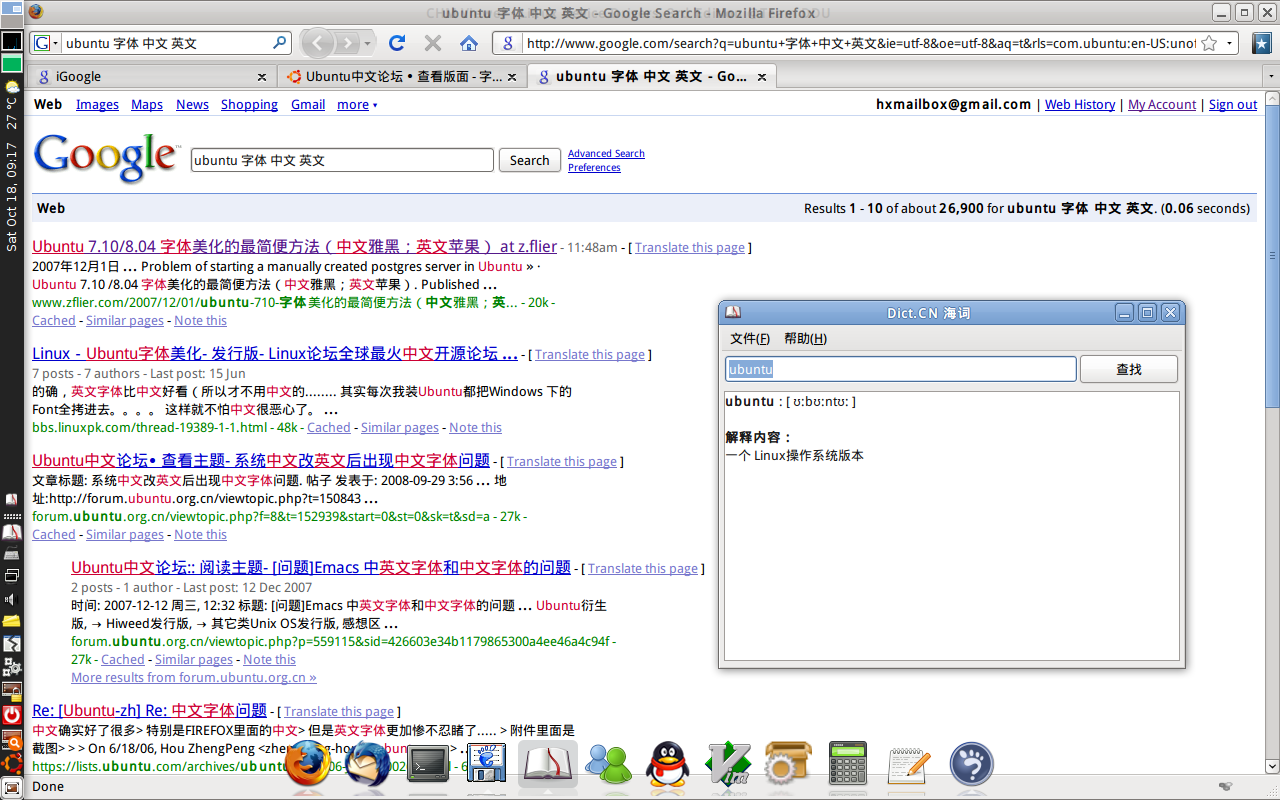Screen dimensions: 1280x800
Task: Open the package installer box dock icon
Action: click(788, 765)
